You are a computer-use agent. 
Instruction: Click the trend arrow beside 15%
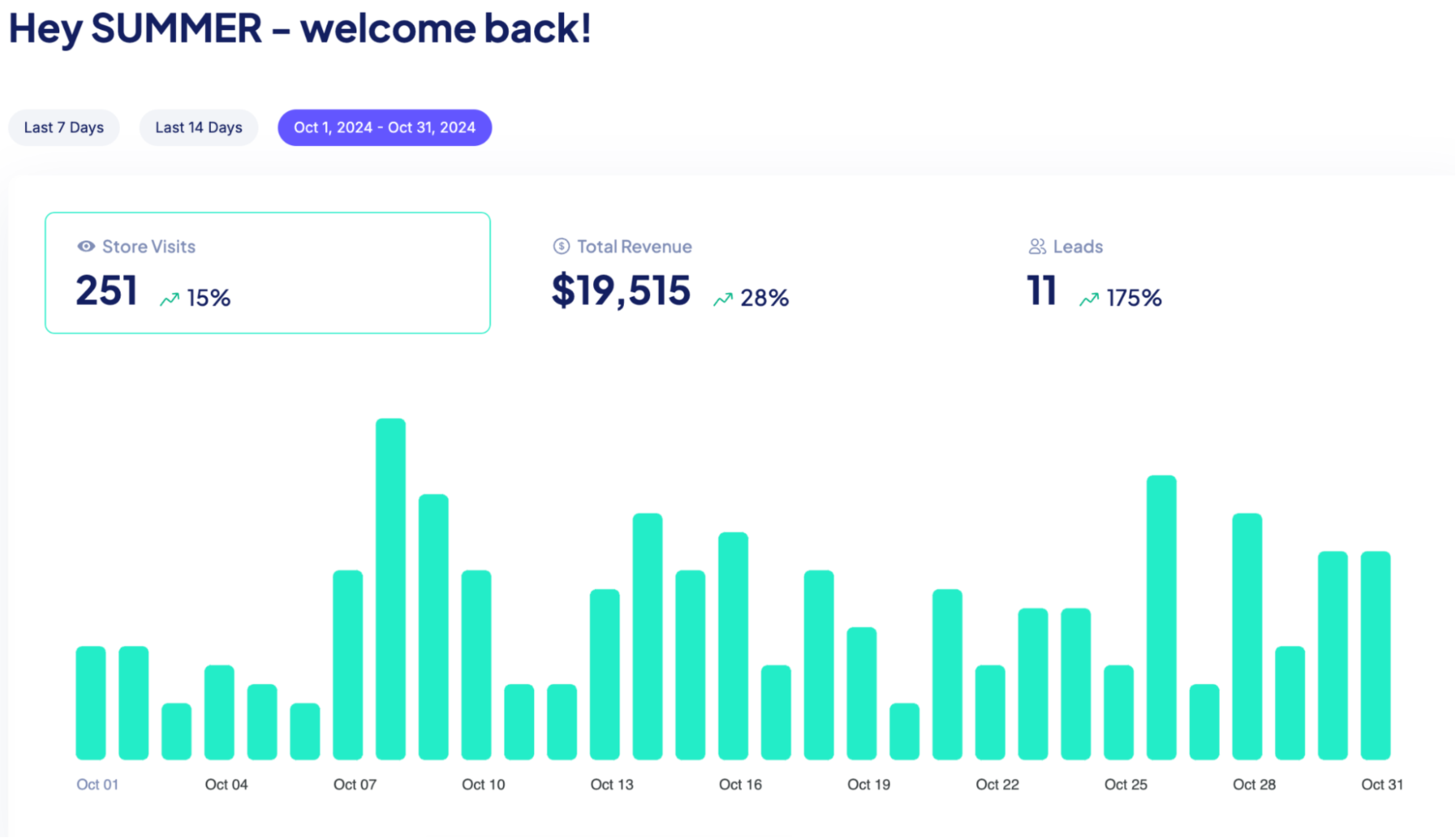click(x=170, y=299)
